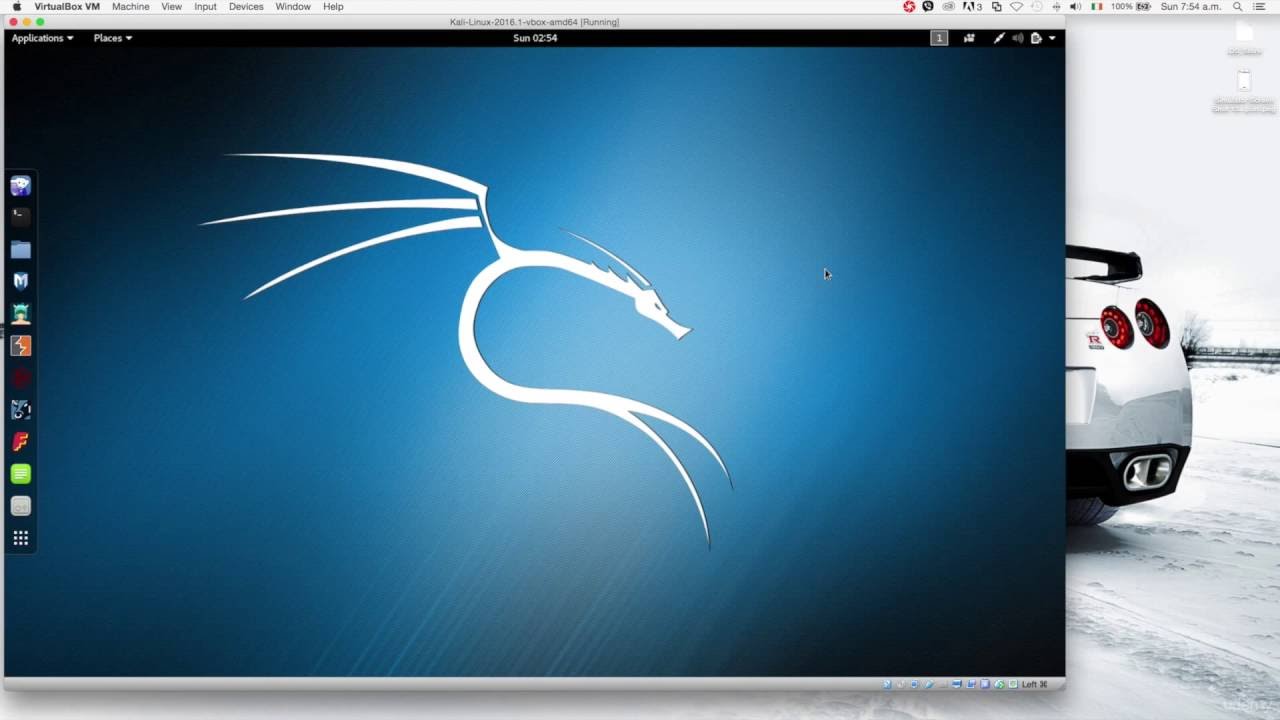Open the Input menu

click(x=205, y=6)
